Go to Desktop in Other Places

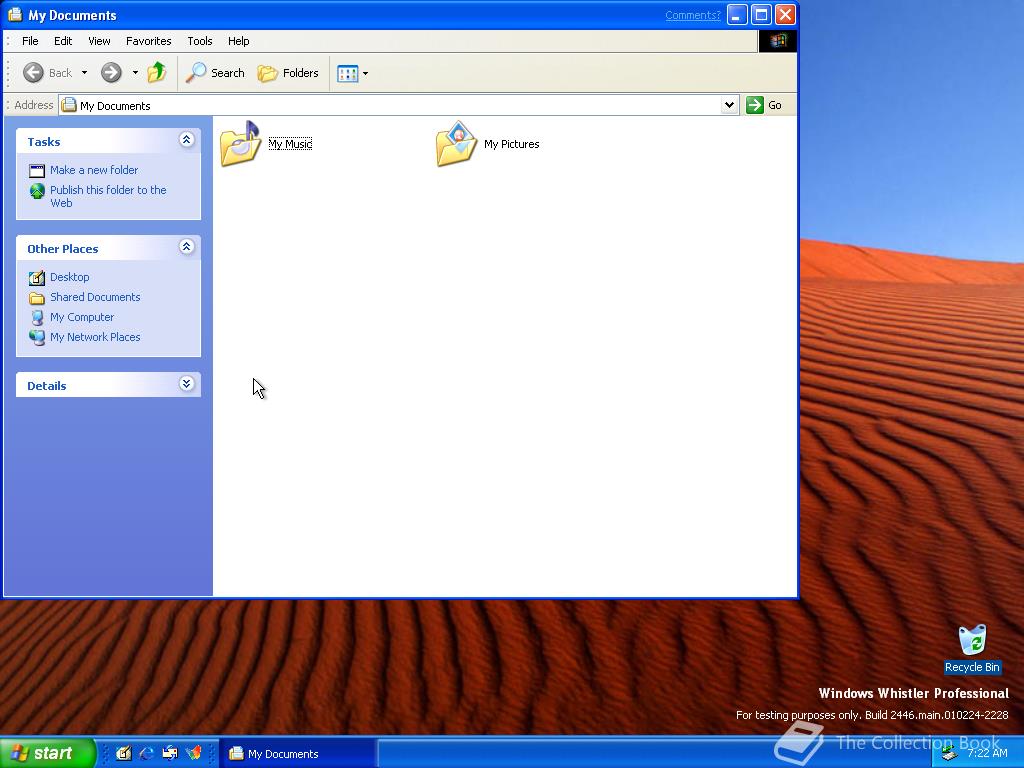coord(70,277)
